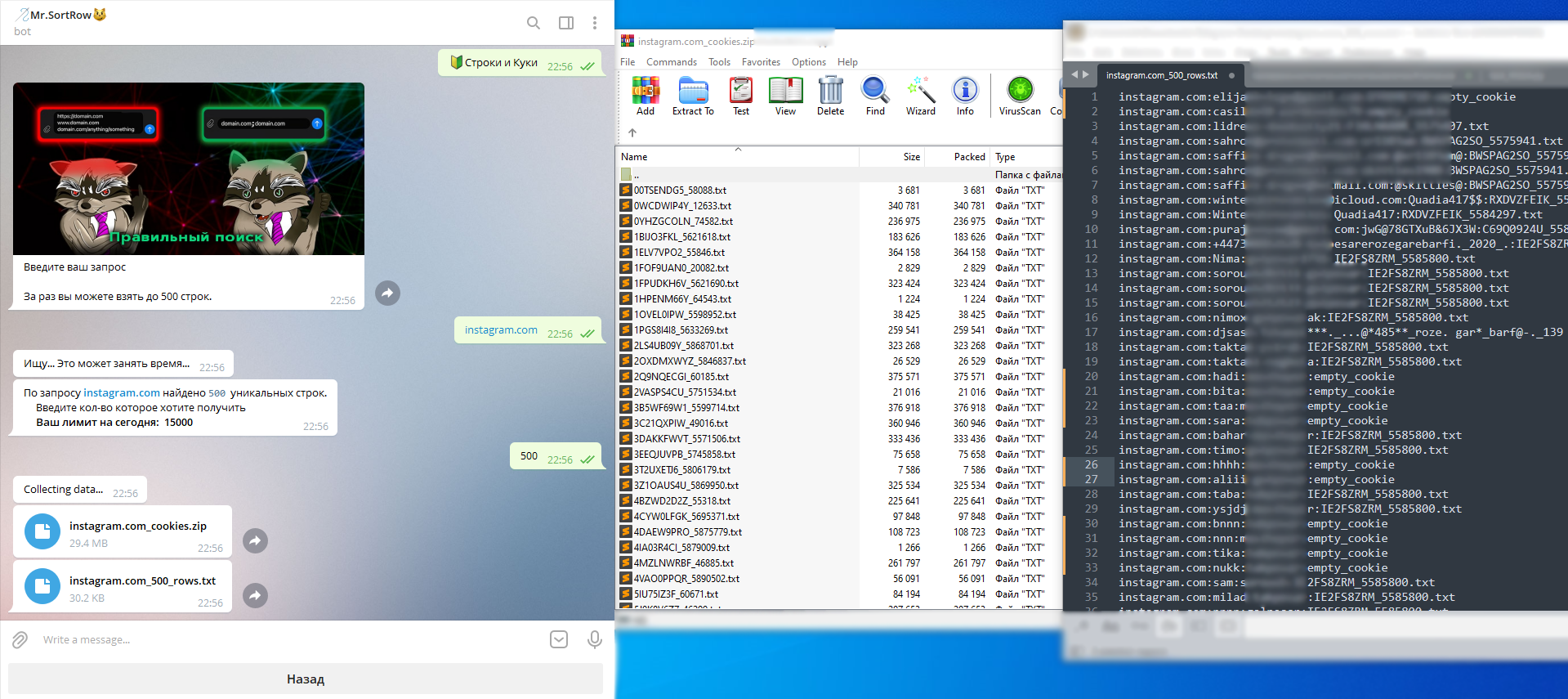Image resolution: width=1568 pixels, height=699 pixels.
Task: Click the paperclip attach icon
Action: click(x=20, y=639)
